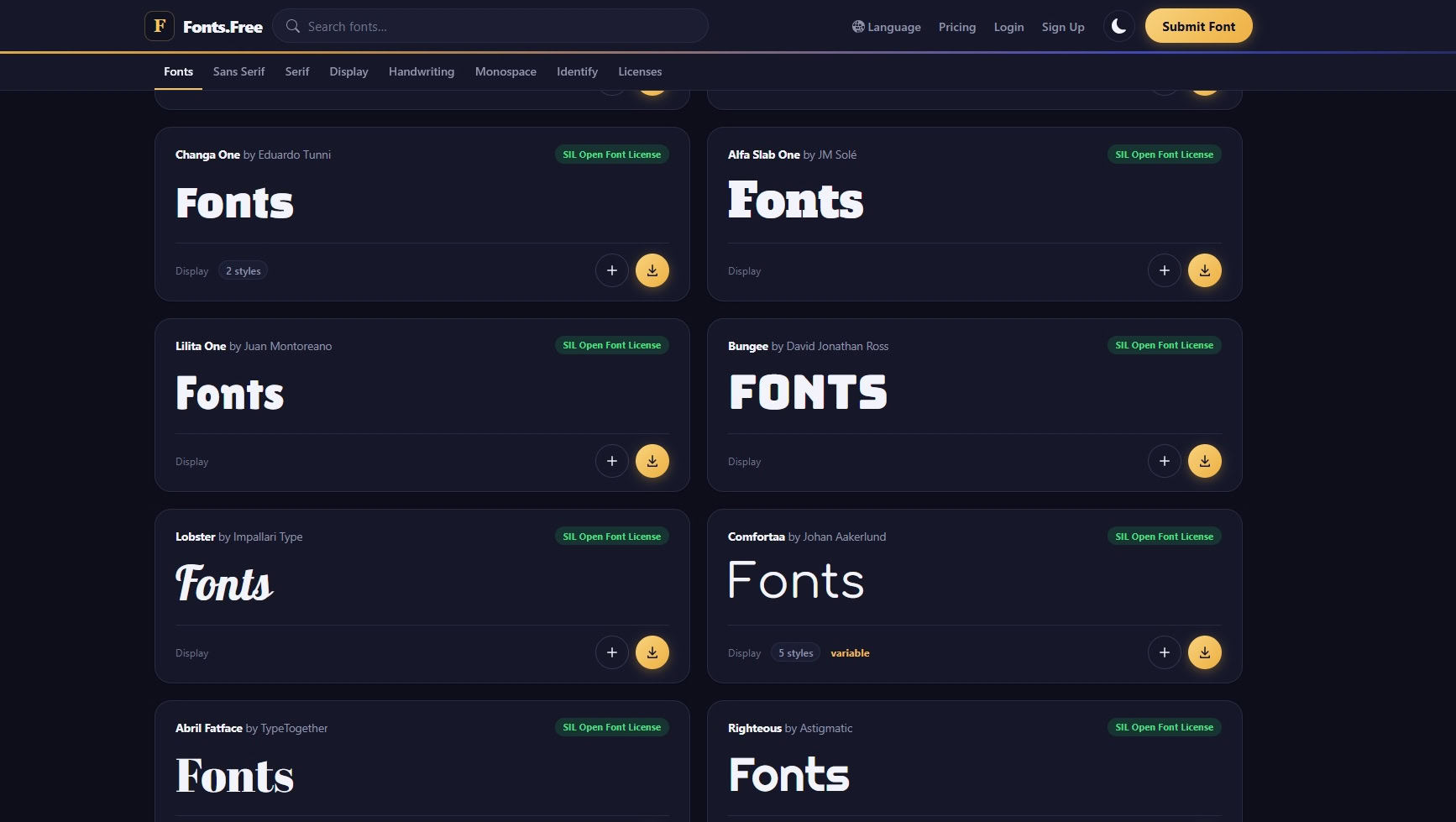The height and width of the screenshot is (822, 1456).
Task: Add Bungee with the plus icon
Action: coord(1165,461)
